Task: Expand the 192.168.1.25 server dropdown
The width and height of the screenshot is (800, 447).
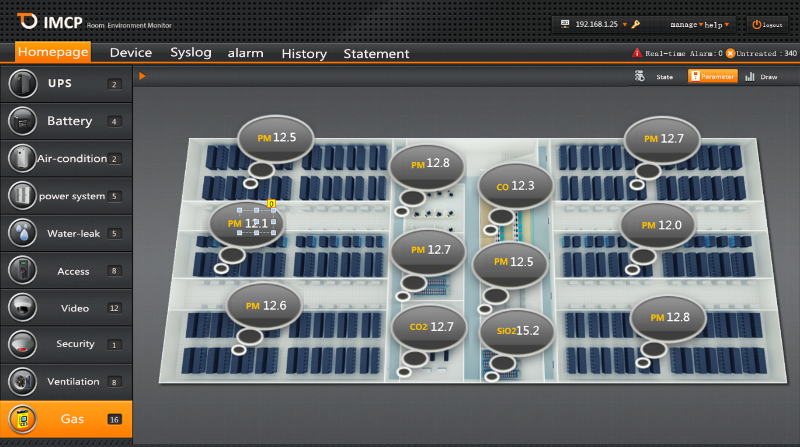Action: click(624, 24)
